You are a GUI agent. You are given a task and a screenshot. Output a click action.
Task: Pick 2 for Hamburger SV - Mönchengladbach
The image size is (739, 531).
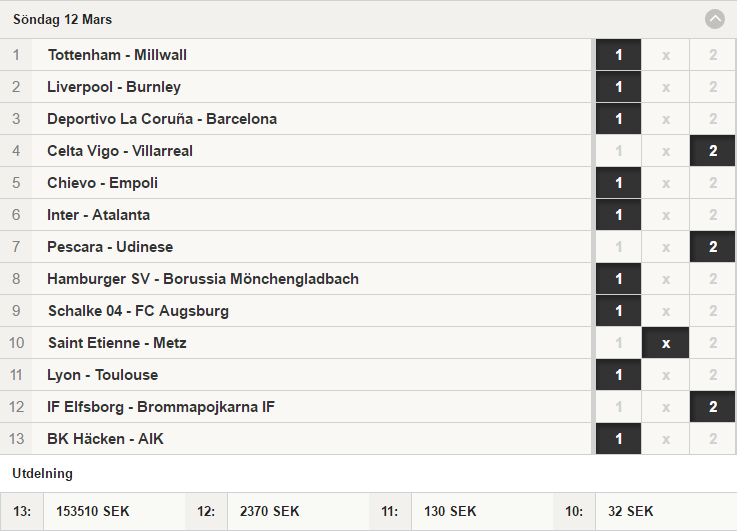(x=713, y=279)
